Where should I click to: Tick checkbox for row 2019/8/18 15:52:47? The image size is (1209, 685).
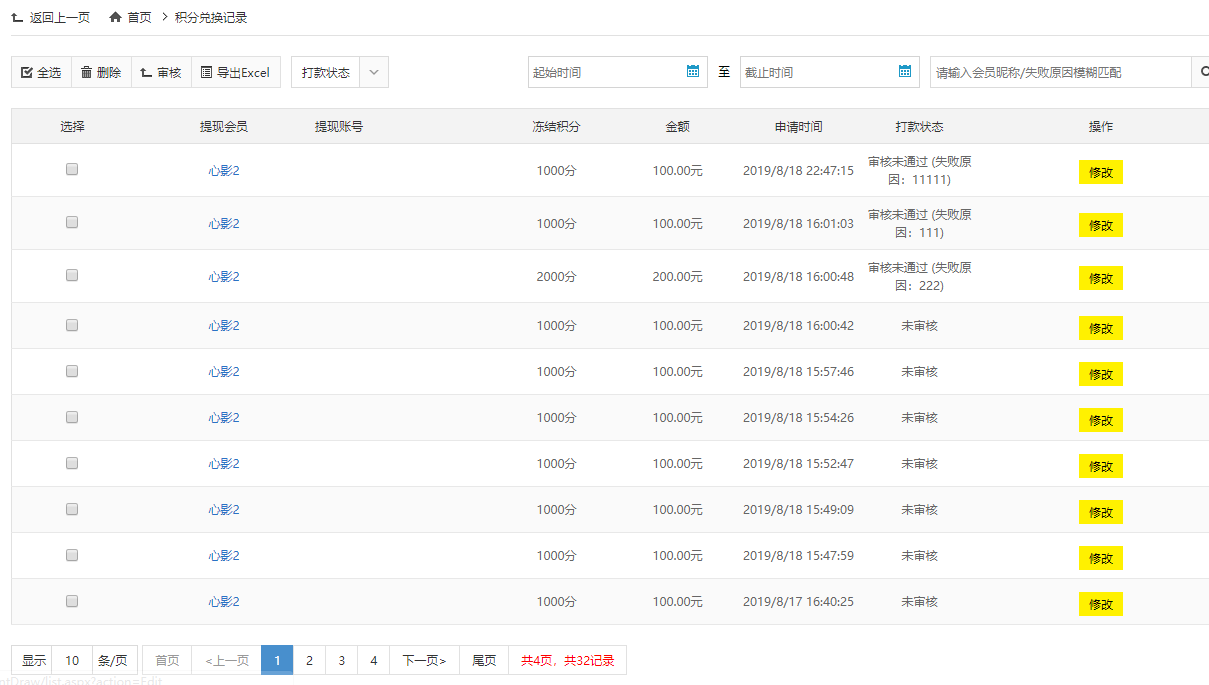(x=72, y=463)
